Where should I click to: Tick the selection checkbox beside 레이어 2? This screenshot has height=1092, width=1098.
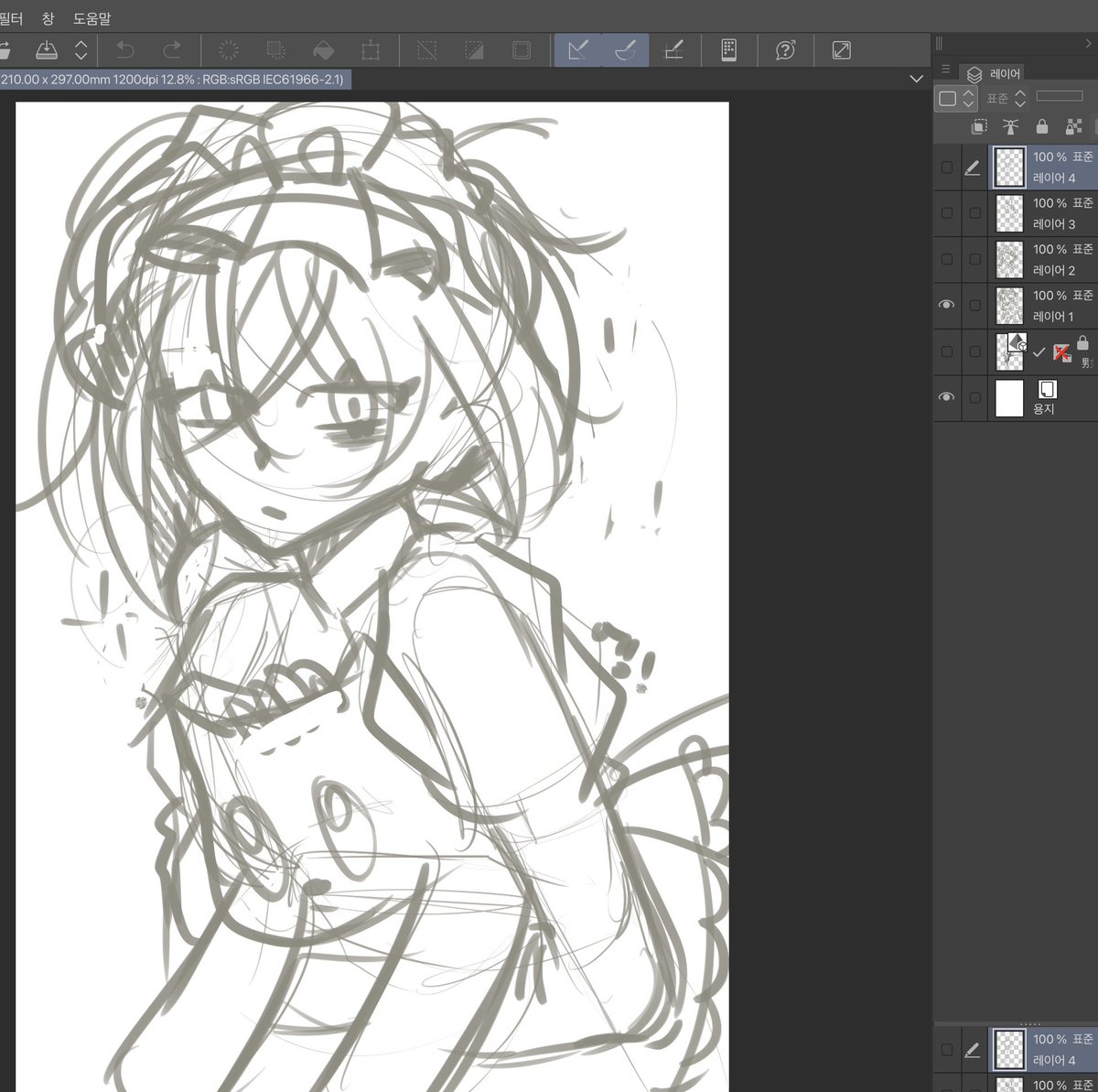975,259
